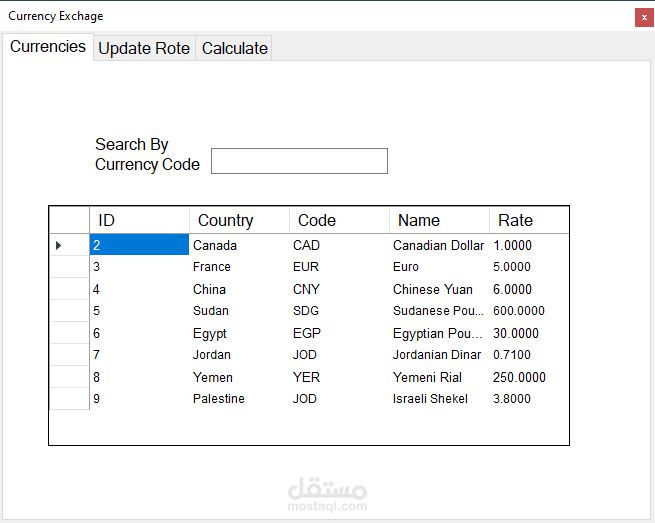Select the Sudanese Pound name cell
Image resolution: width=655 pixels, height=523 pixels.
(x=438, y=311)
